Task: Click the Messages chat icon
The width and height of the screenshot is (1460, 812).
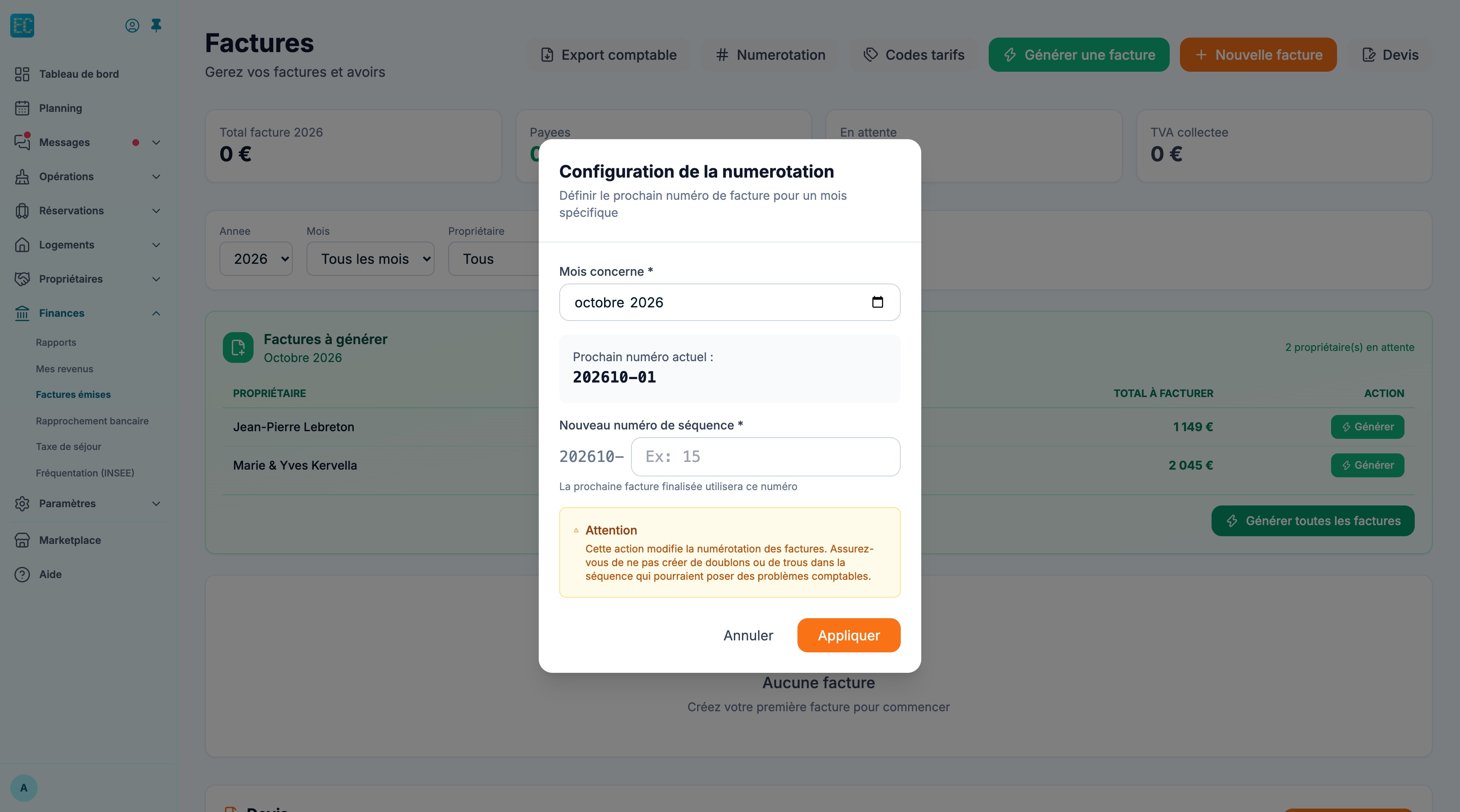Action: 22,142
